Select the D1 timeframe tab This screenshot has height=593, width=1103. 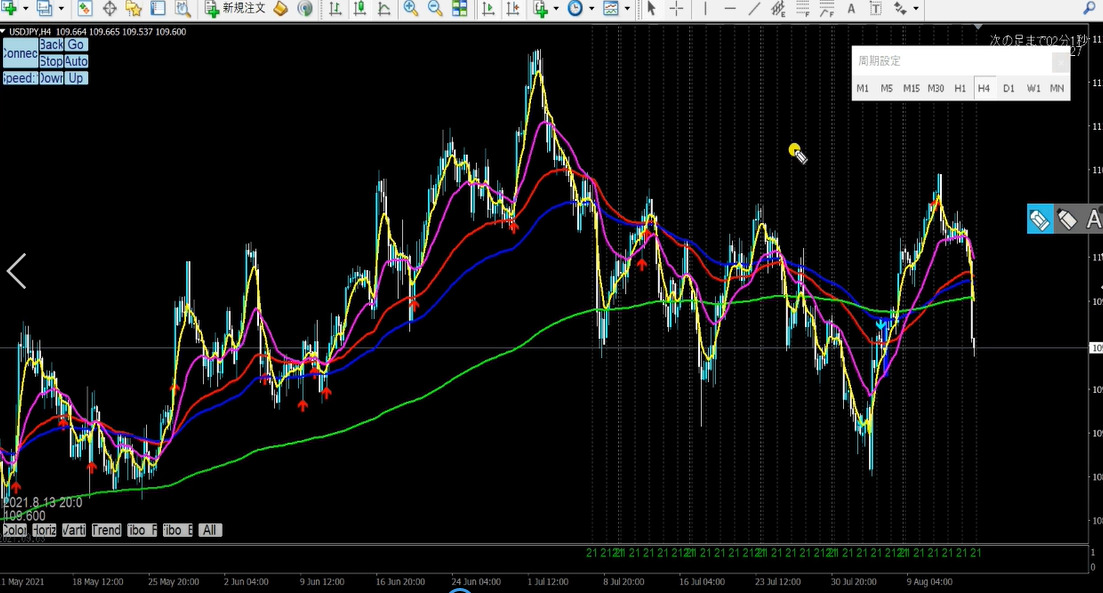(1008, 88)
